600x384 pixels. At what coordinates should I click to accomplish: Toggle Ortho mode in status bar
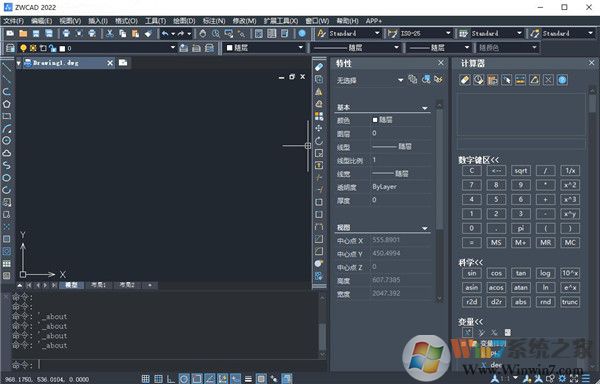pos(171,379)
